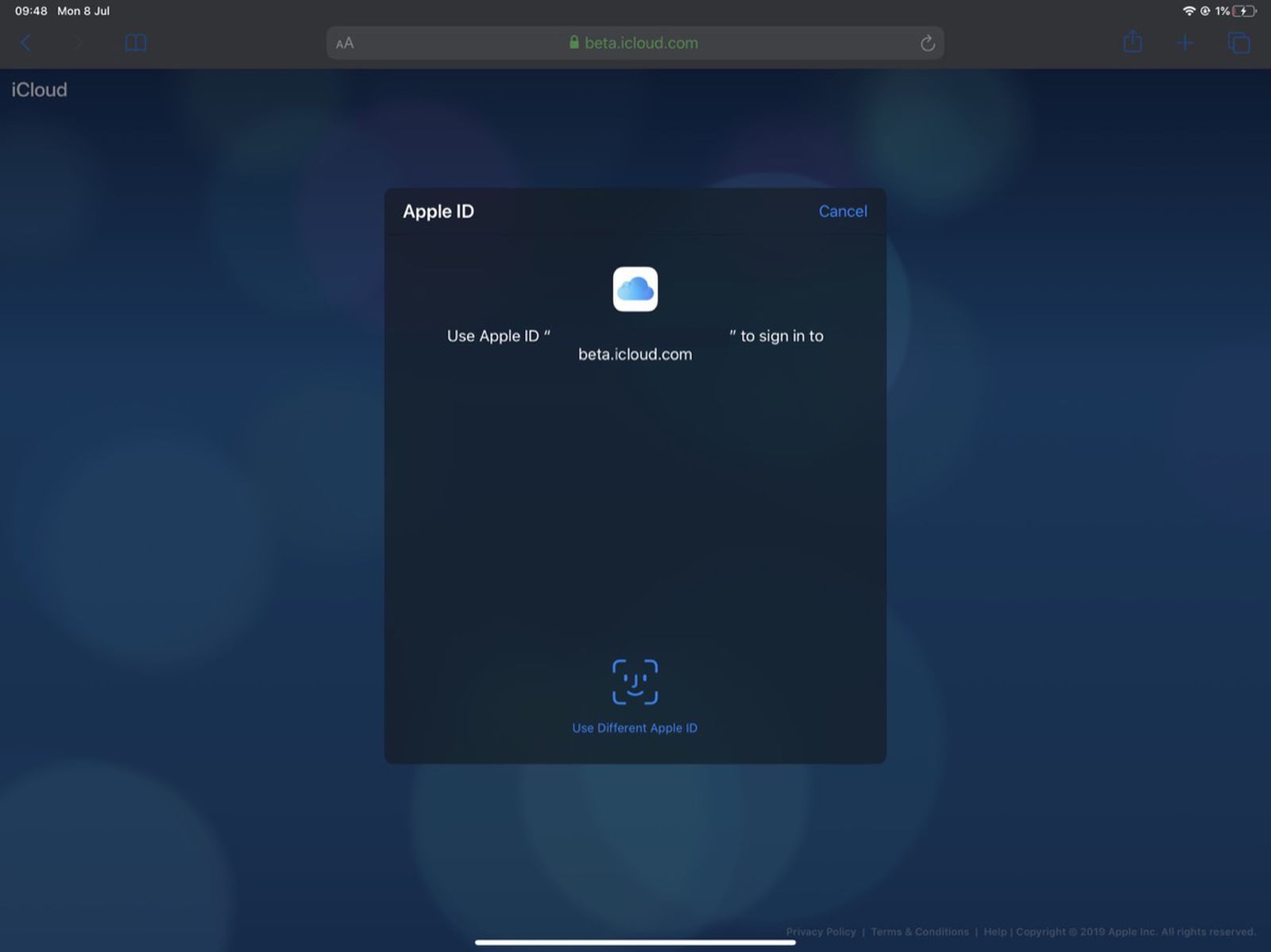Open Terms & Conditions
This screenshot has width=1271, height=952.
pos(920,931)
